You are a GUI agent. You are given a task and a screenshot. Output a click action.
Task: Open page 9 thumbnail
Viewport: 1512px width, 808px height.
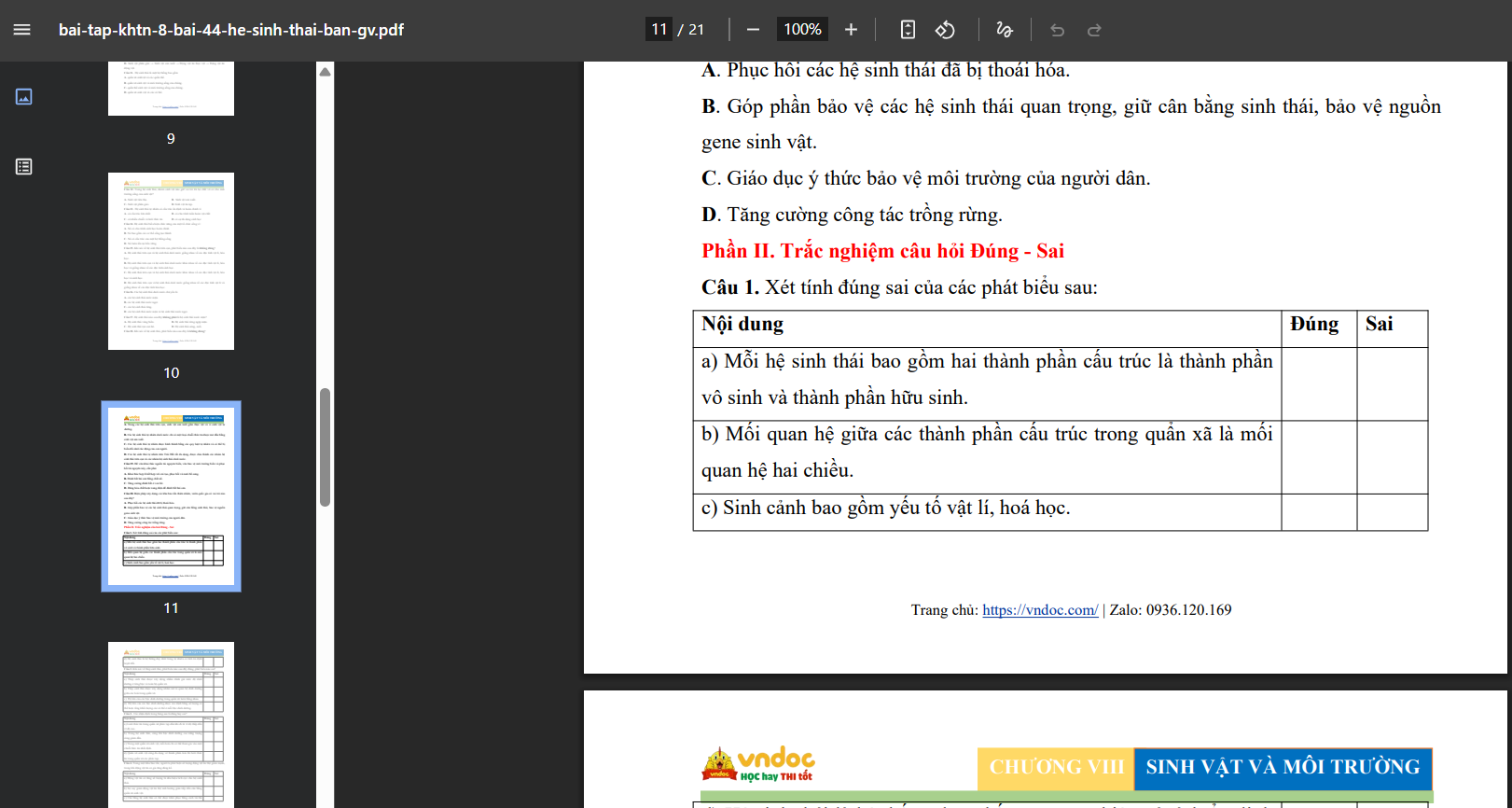tap(171, 89)
